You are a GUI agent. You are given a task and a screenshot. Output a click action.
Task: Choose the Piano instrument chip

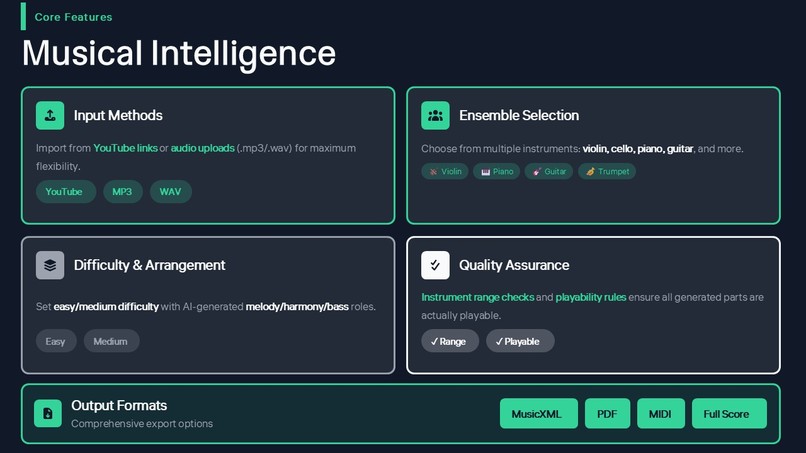tap(497, 171)
